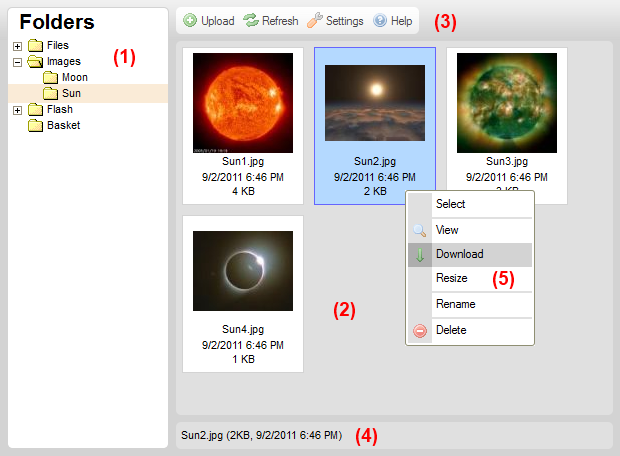Expand the Flash folder tree node
620x456 pixels.
pyautogui.click(x=17, y=110)
